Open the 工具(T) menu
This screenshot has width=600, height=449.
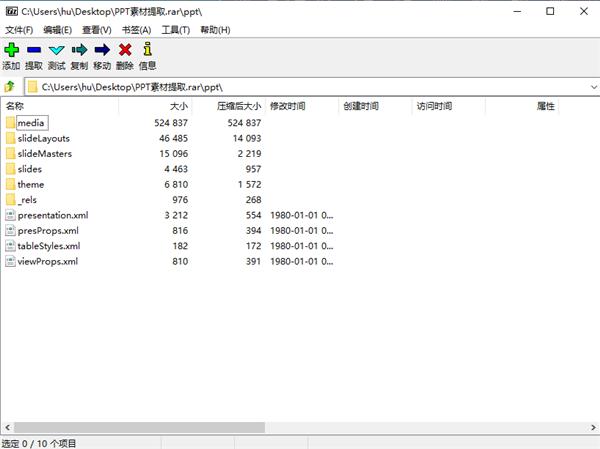tap(176, 30)
